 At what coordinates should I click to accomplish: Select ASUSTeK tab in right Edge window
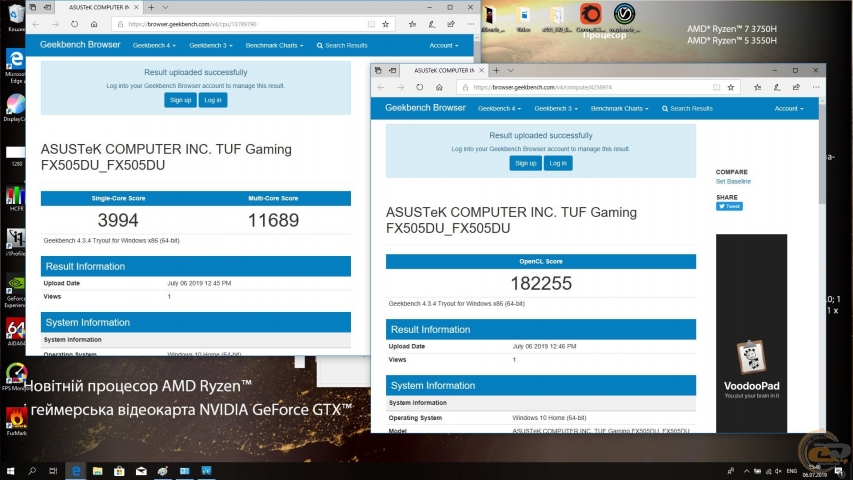click(x=443, y=71)
